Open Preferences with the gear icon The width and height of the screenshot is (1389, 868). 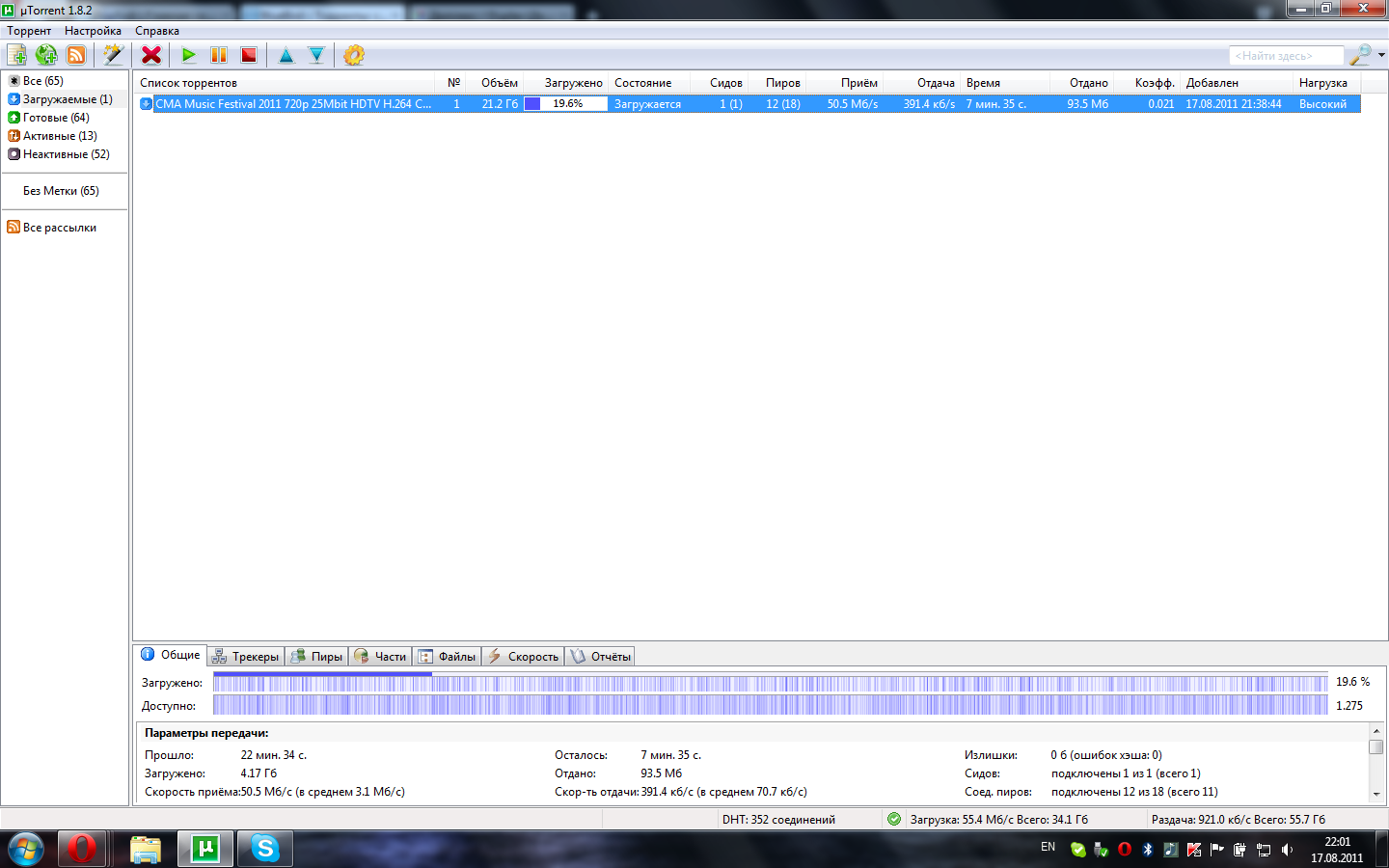pos(354,55)
